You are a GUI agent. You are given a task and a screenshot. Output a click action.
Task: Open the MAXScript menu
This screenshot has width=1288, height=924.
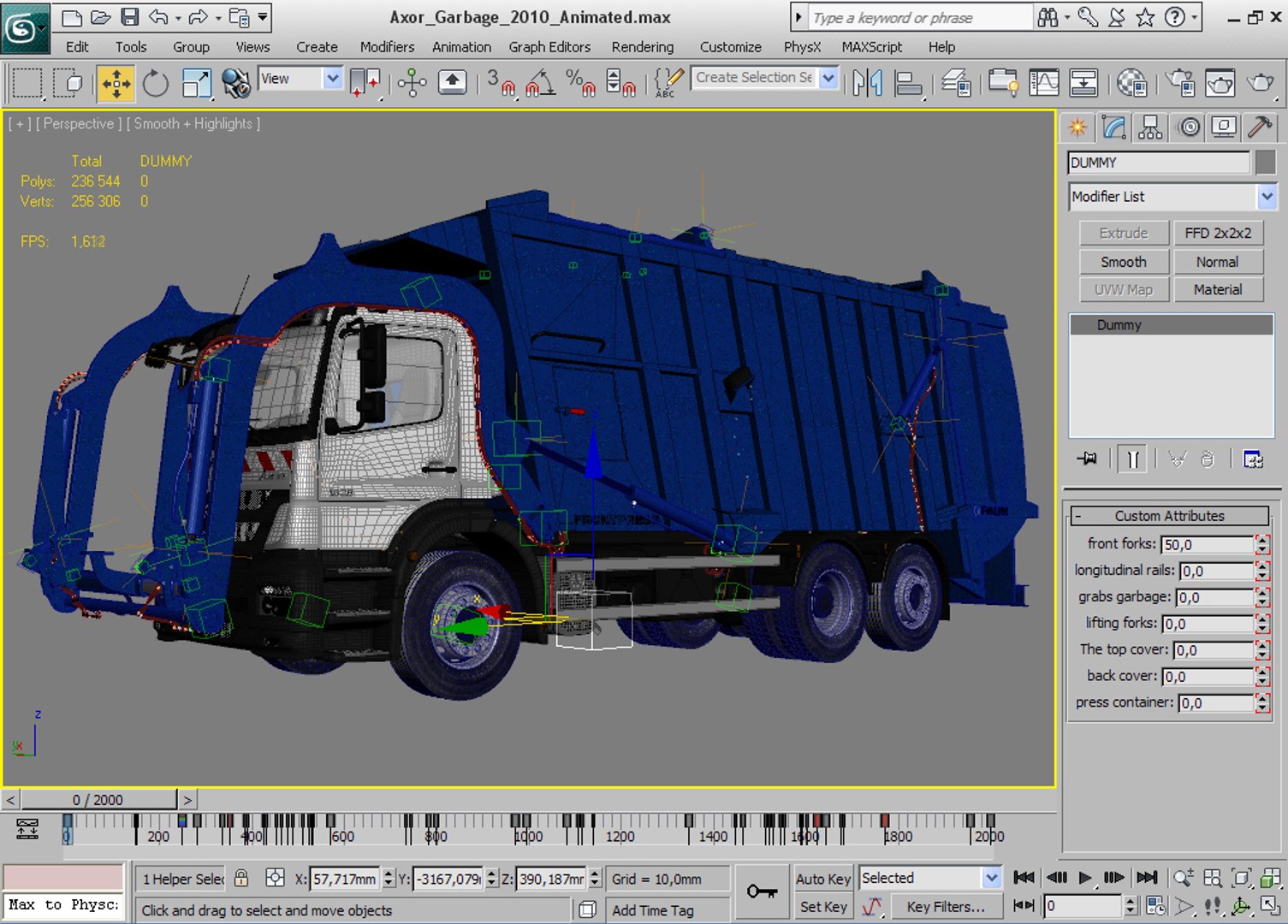coord(872,47)
